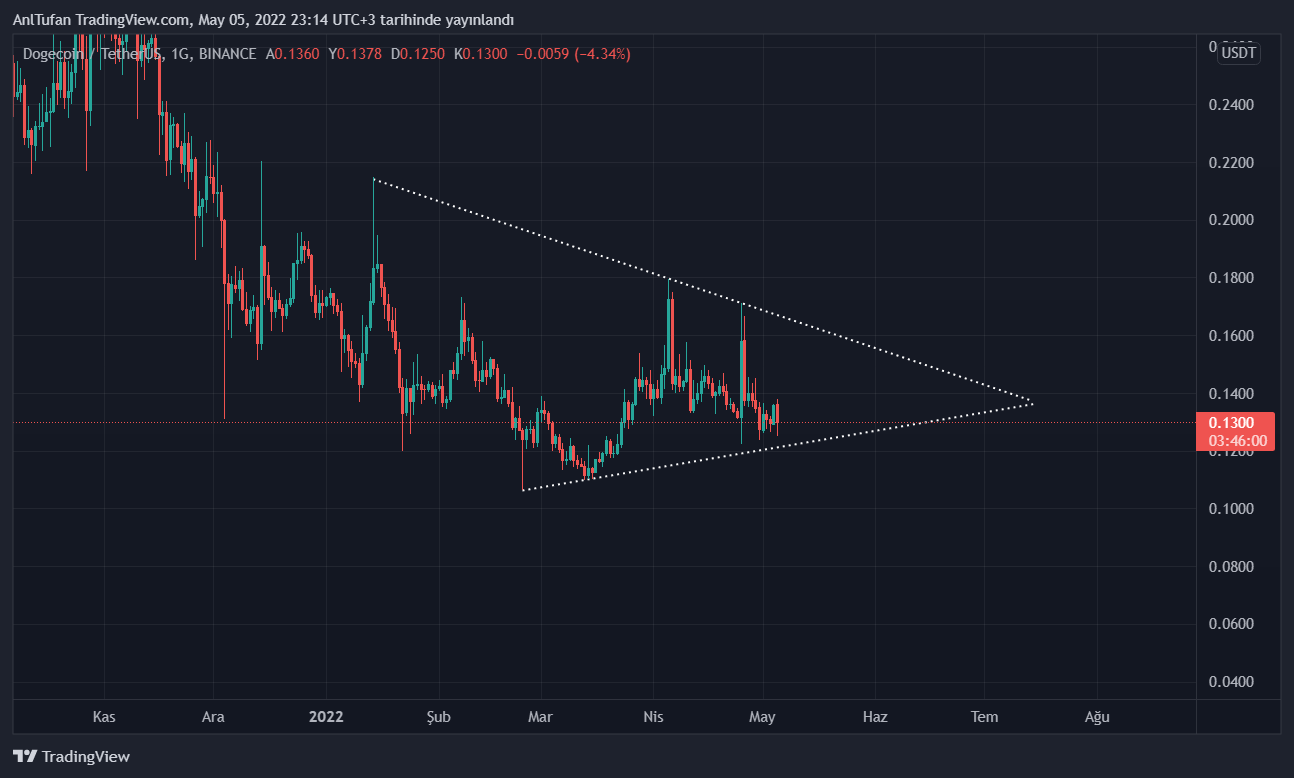Click the TradingView logo icon at bottom-left
This screenshot has height=778, width=1294.
25,757
